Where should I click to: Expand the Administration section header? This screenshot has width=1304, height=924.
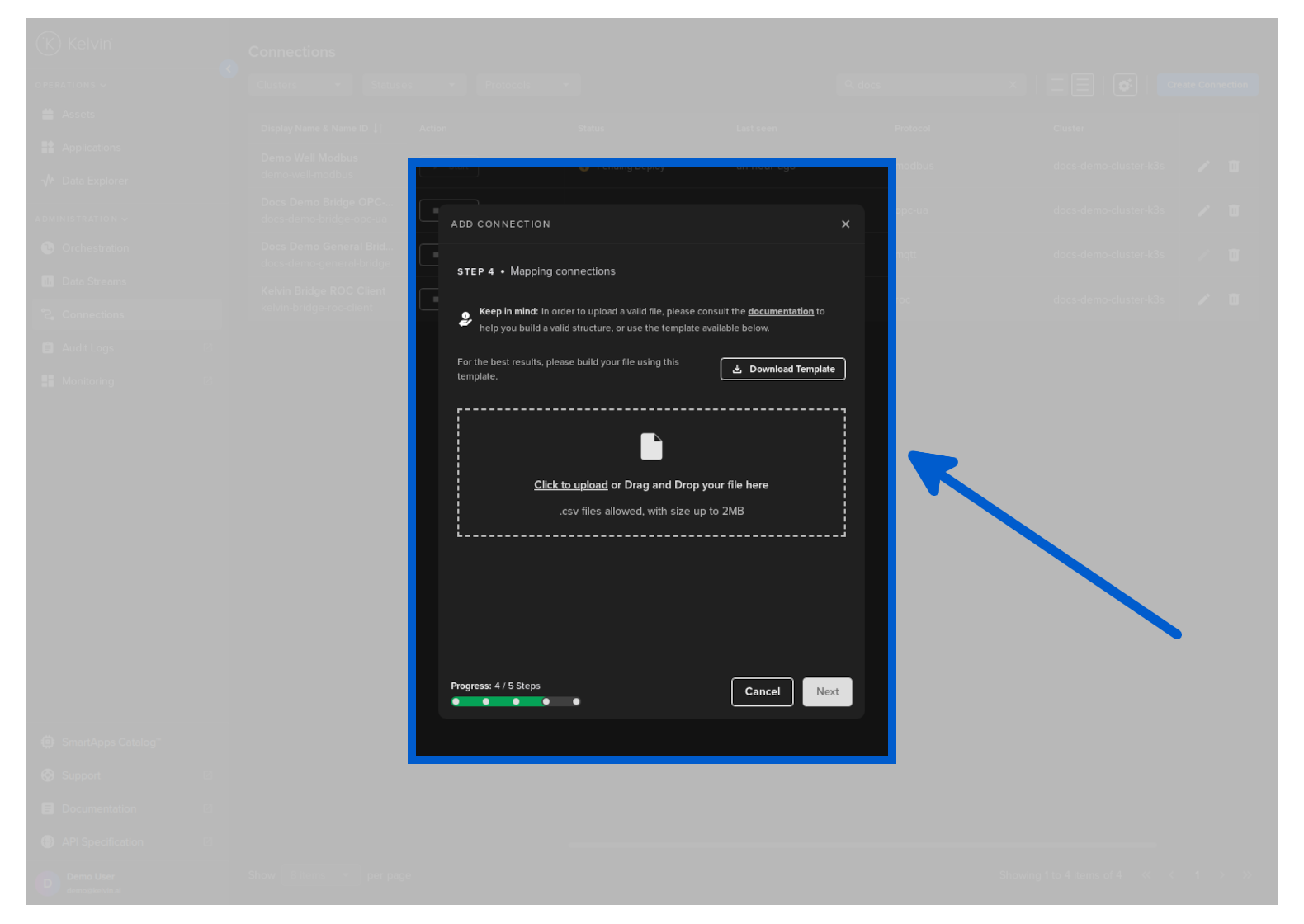(x=81, y=219)
